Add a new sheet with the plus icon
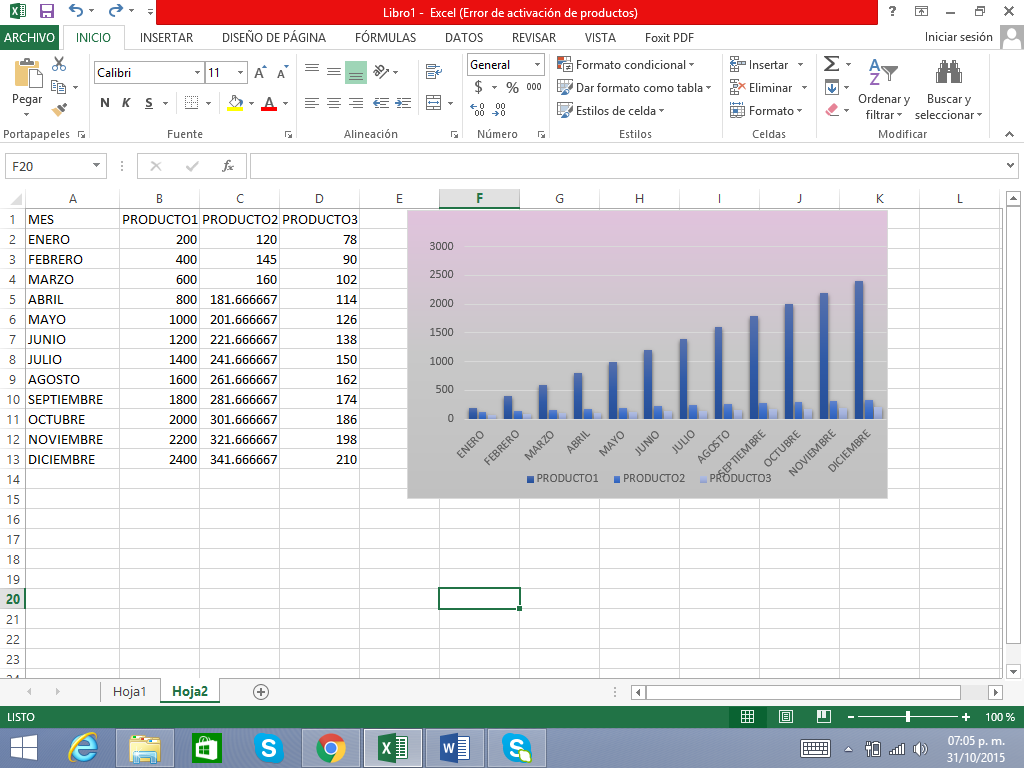 click(x=261, y=691)
